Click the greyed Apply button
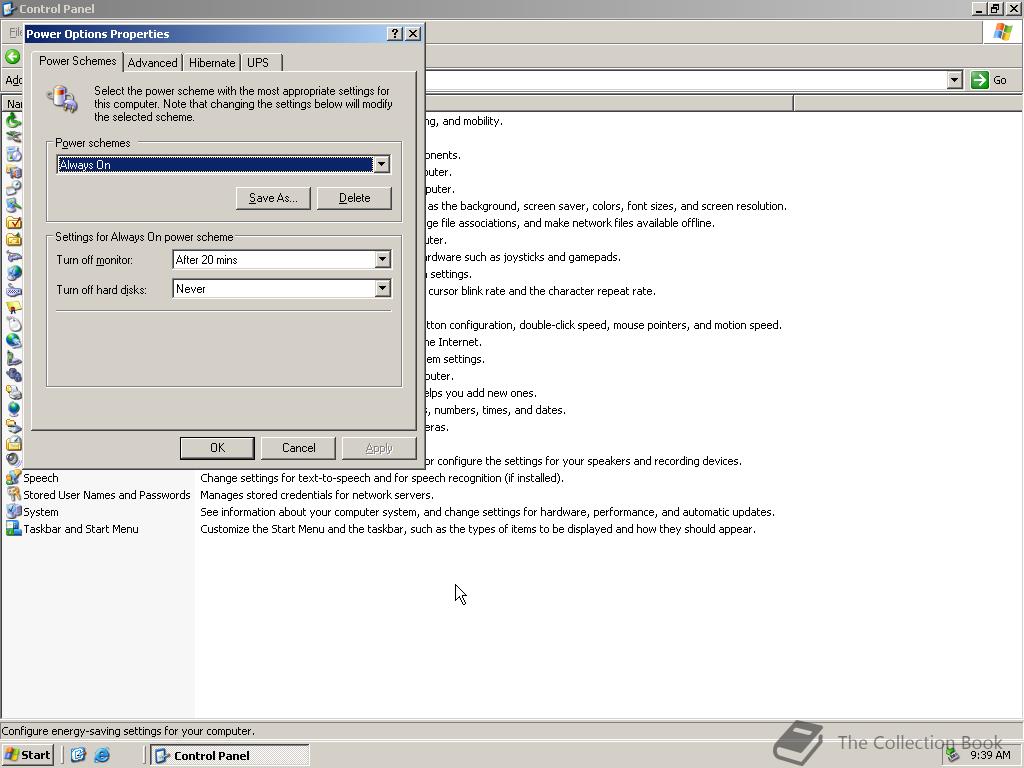This screenshot has height=768, width=1024. (379, 448)
